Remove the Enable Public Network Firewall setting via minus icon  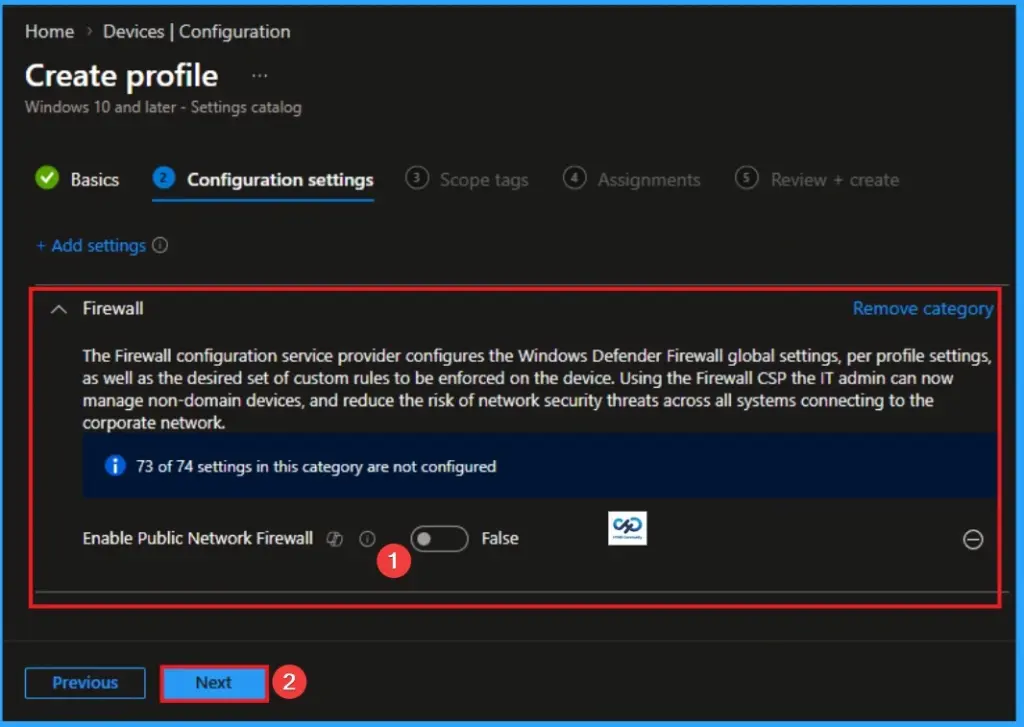click(x=973, y=539)
